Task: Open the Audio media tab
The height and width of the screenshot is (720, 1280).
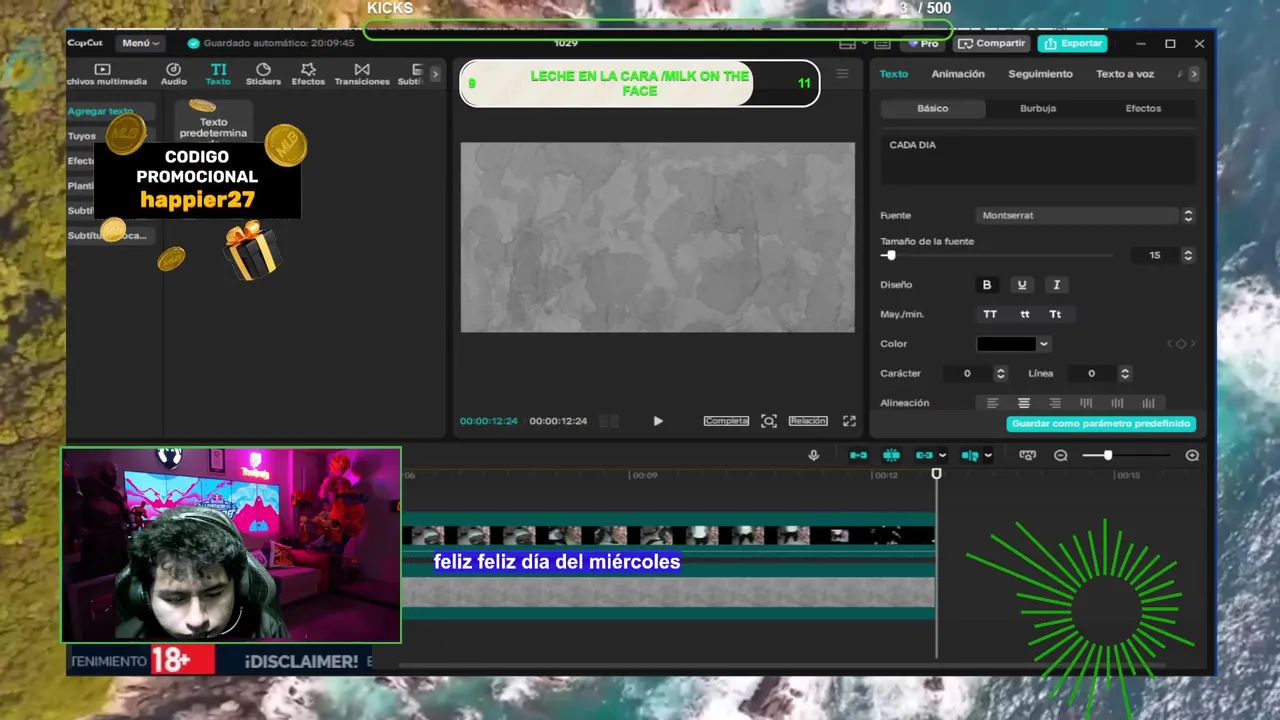Action: (x=174, y=74)
